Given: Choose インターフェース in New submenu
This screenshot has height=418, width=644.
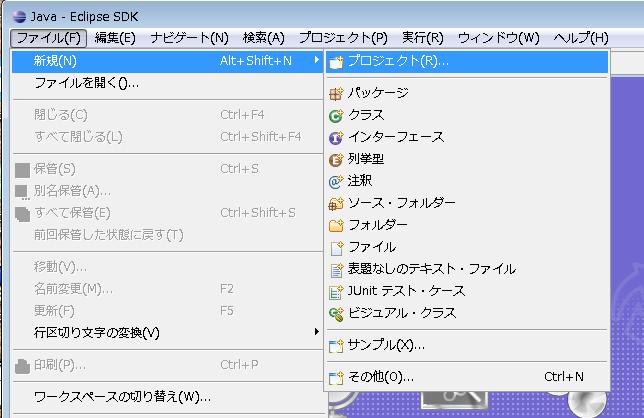Looking at the screenshot, I should tap(467, 137).
